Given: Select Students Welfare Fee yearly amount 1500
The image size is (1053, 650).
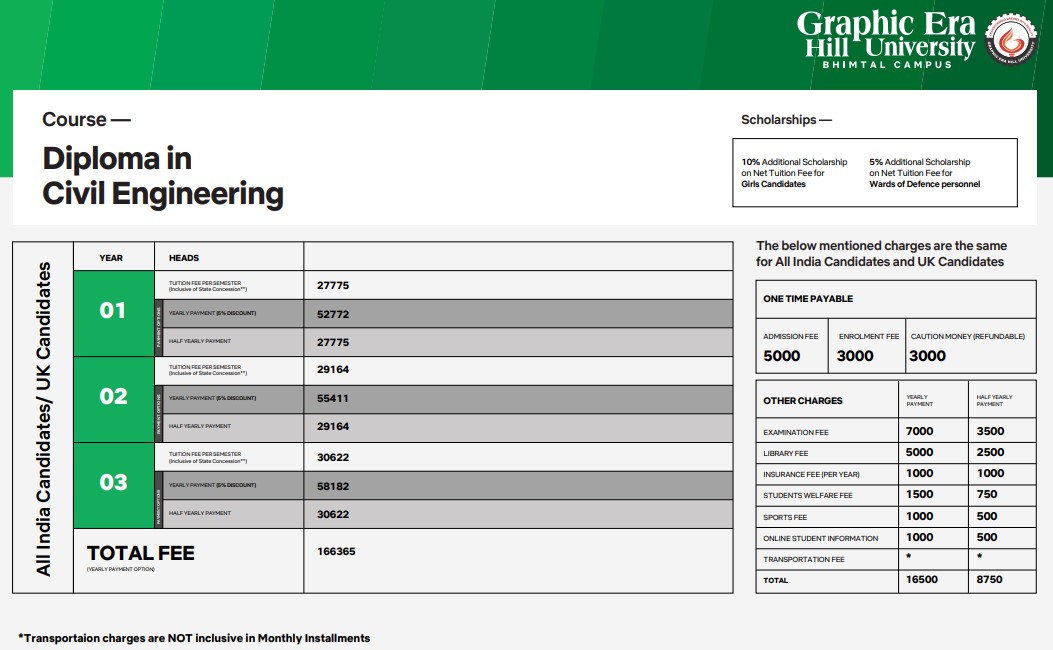Looking at the screenshot, I should tap(919, 494).
